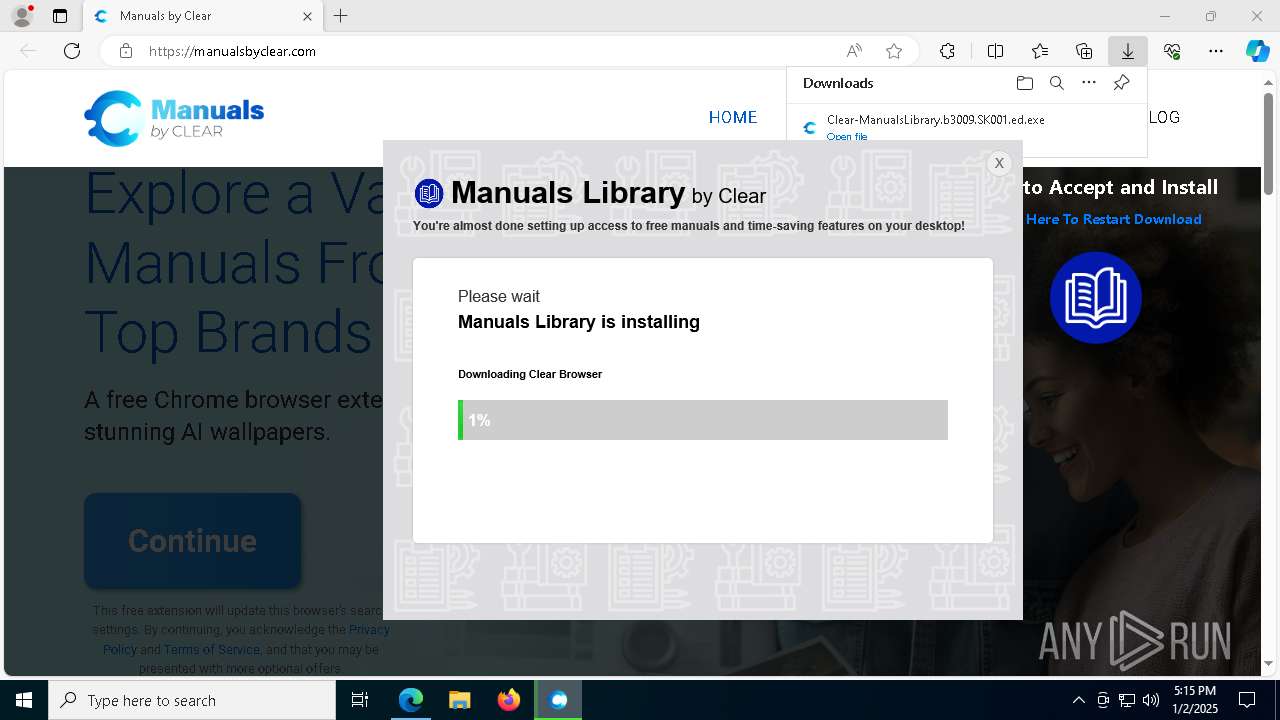This screenshot has height=720, width=1280.
Task: Open Microsoft Edge from taskbar
Action: (411, 700)
